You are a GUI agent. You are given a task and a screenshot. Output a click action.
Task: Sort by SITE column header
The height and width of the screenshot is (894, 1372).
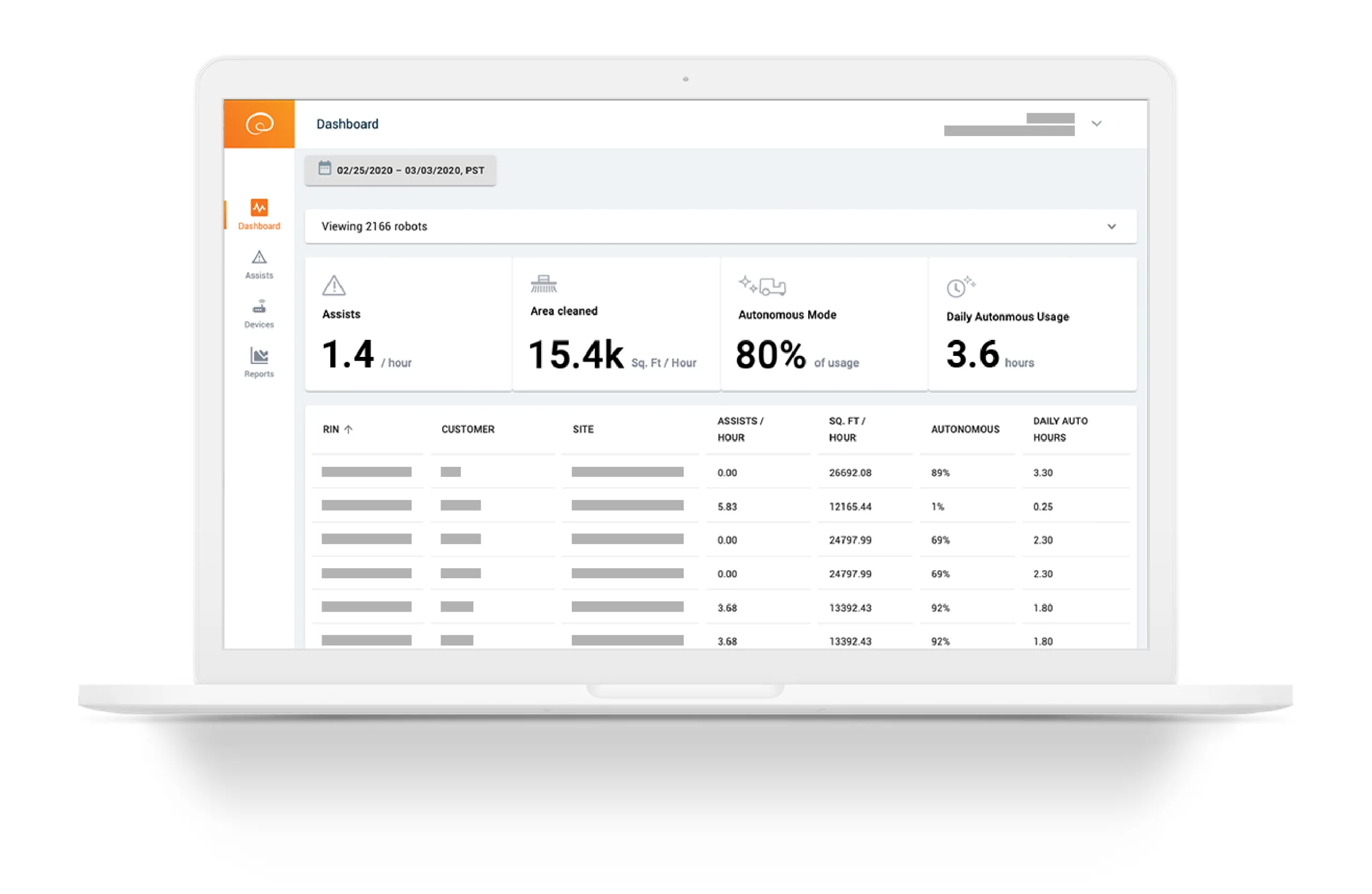tap(583, 429)
